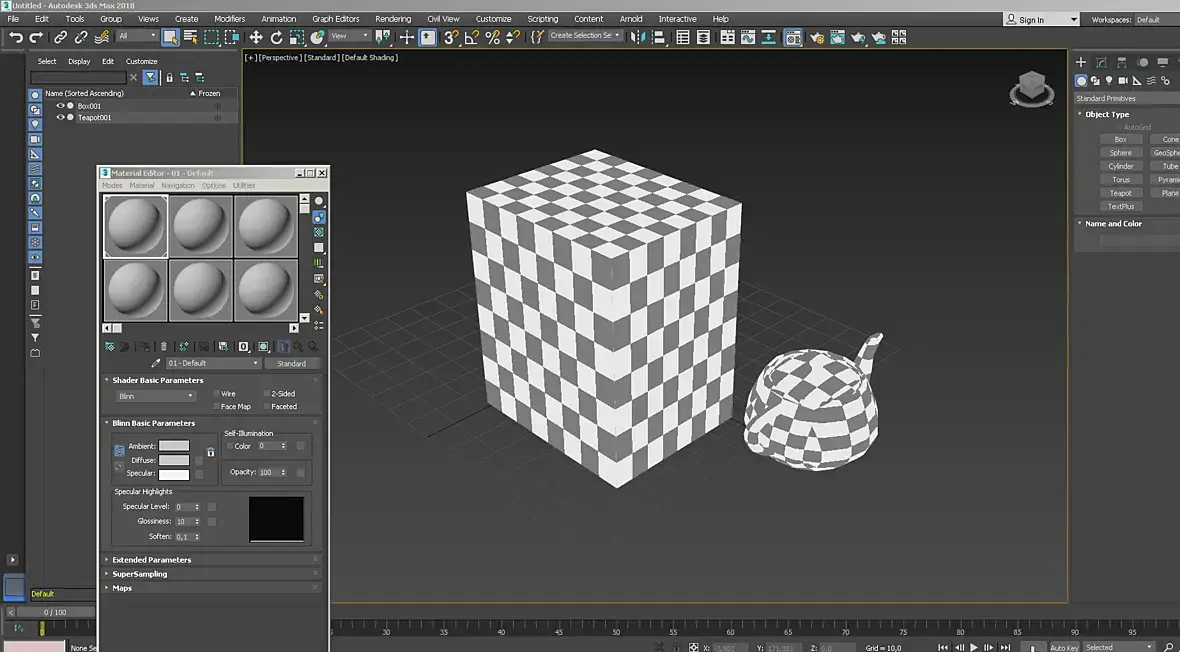Click the Undo arrow in the main toolbar

point(15,37)
